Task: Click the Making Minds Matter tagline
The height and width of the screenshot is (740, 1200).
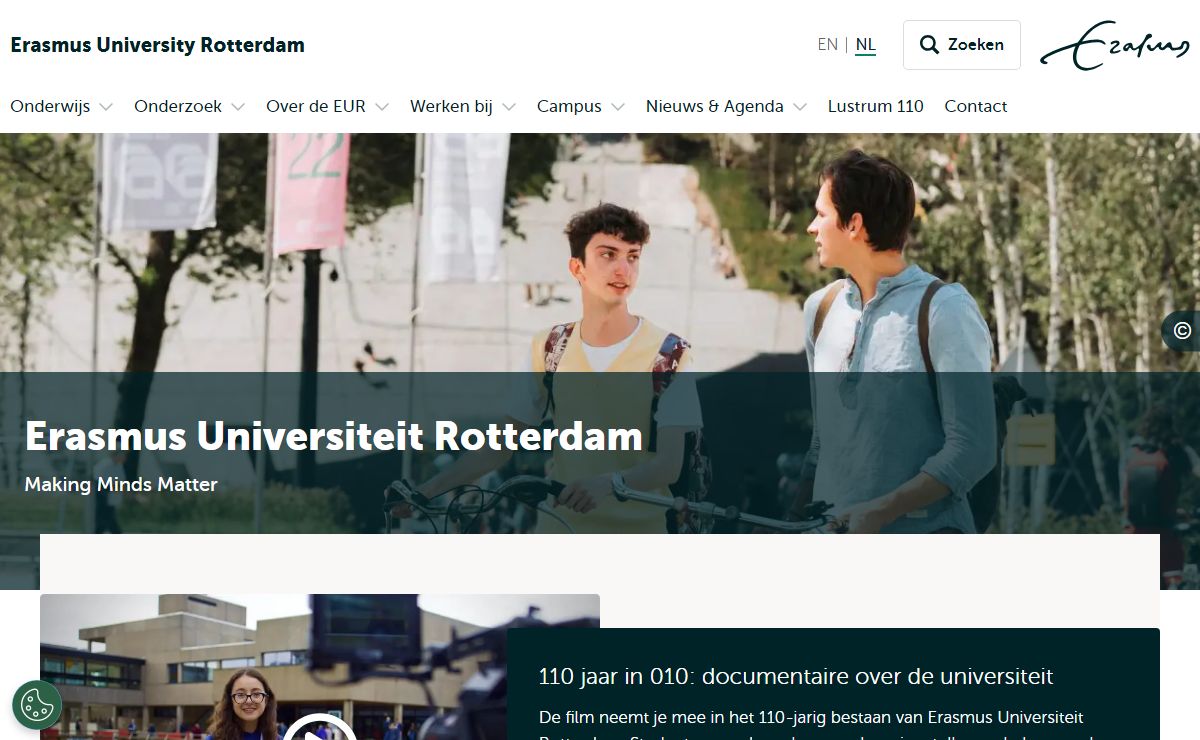Action: [x=121, y=485]
